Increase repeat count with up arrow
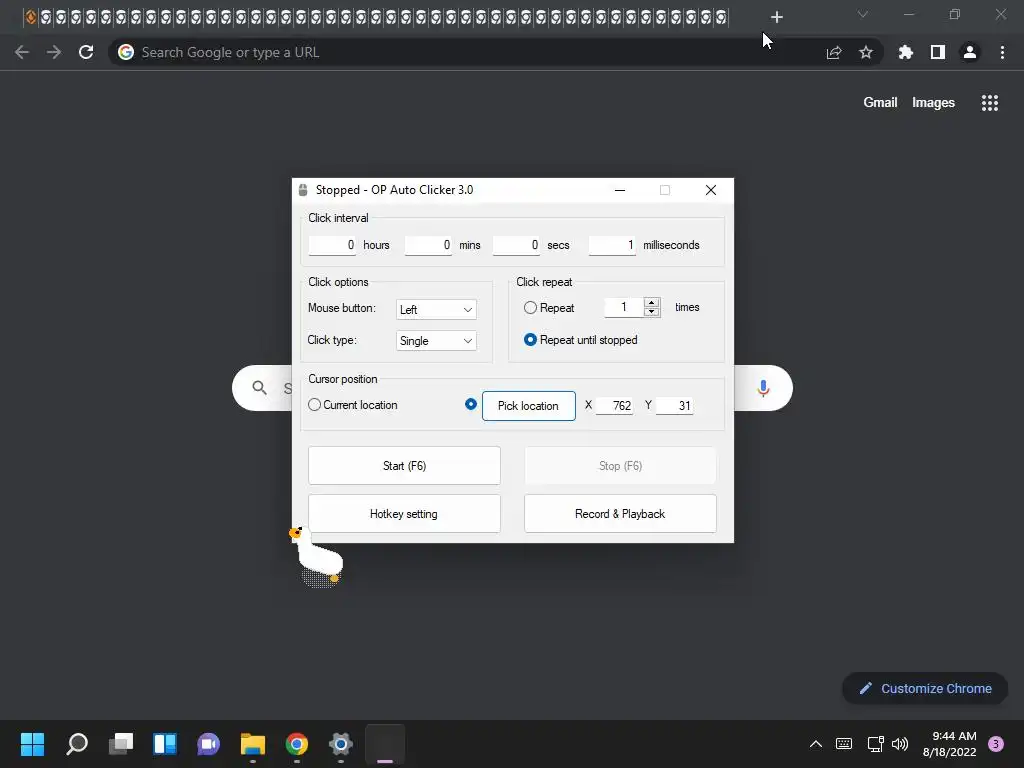The height and width of the screenshot is (768, 1024). pos(652,302)
